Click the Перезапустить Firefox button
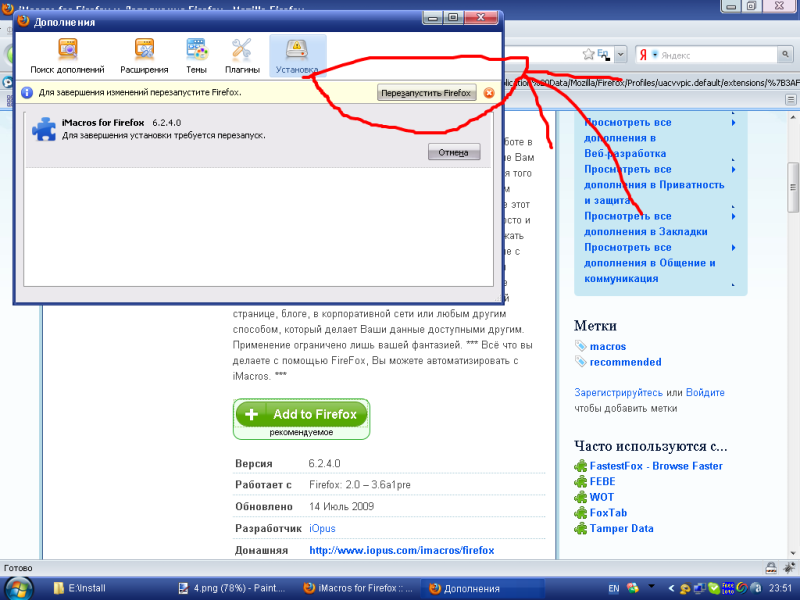800x600 pixels. [x=427, y=93]
